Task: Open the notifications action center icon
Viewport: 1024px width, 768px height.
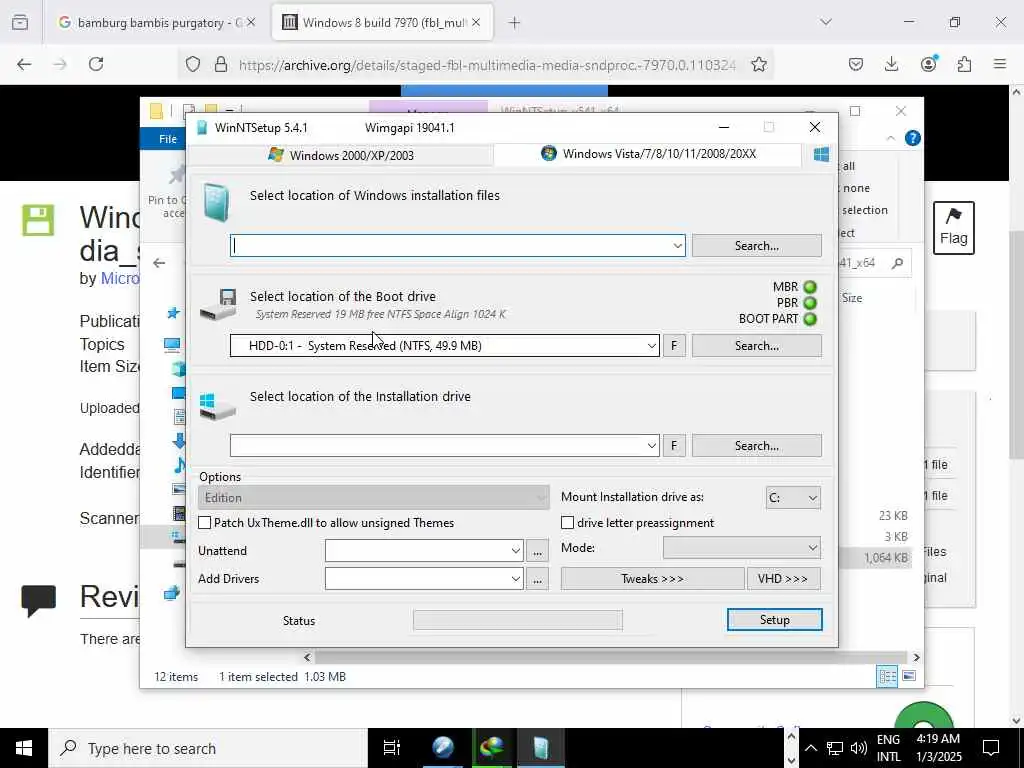Action: click(x=991, y=748)
